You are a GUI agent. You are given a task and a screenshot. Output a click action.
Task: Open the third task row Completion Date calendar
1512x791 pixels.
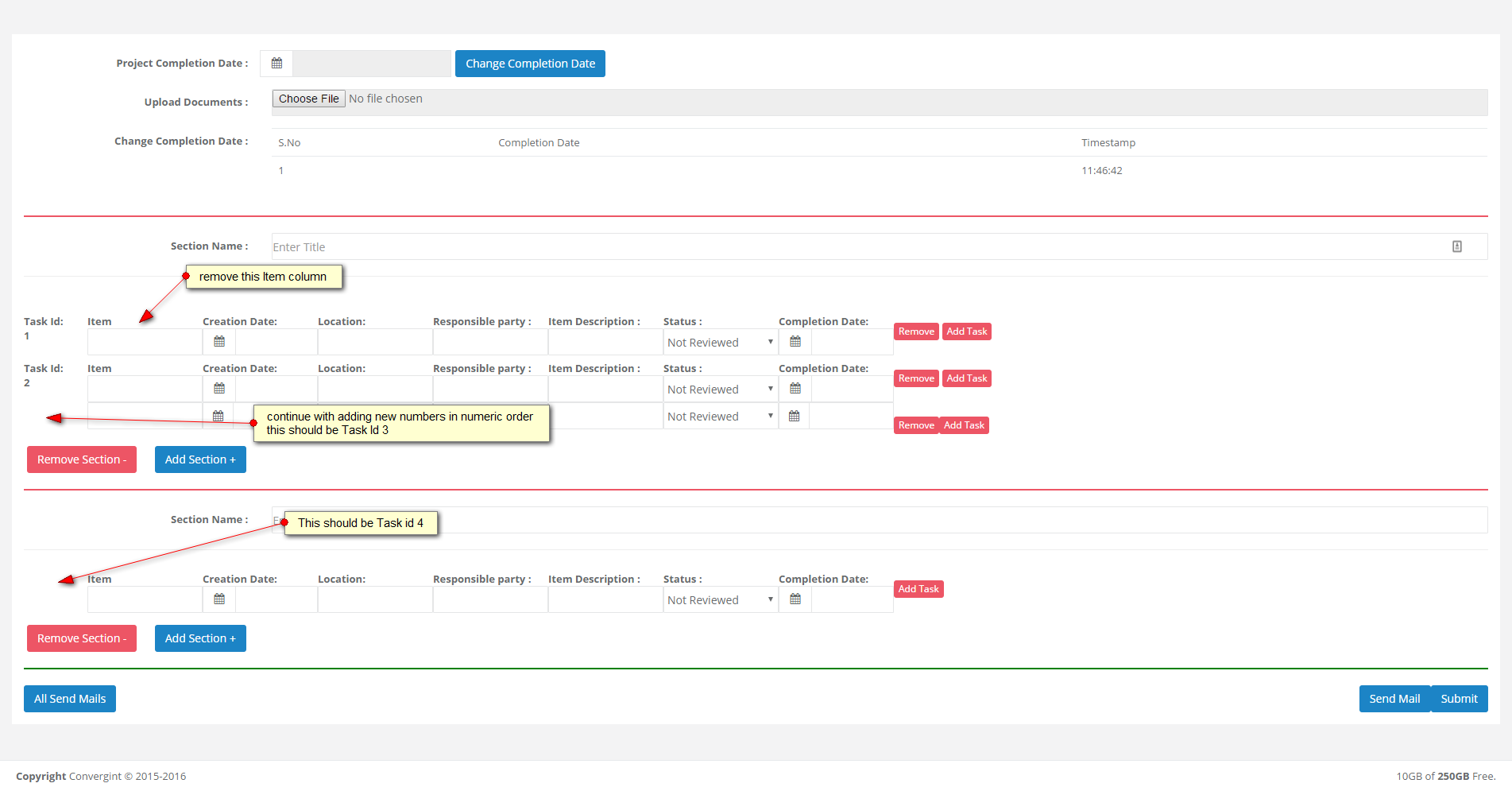click(794, 417)
